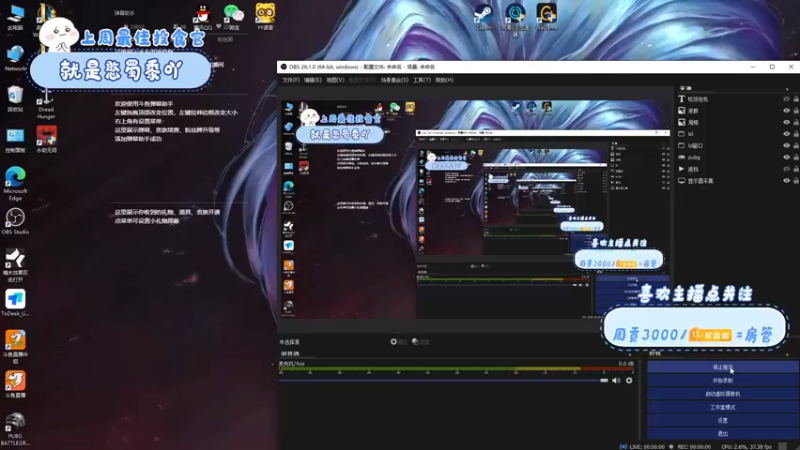800x450 pixels.
Task: Open the QQ penguin desktop shortcut
Action: point(203,17)
